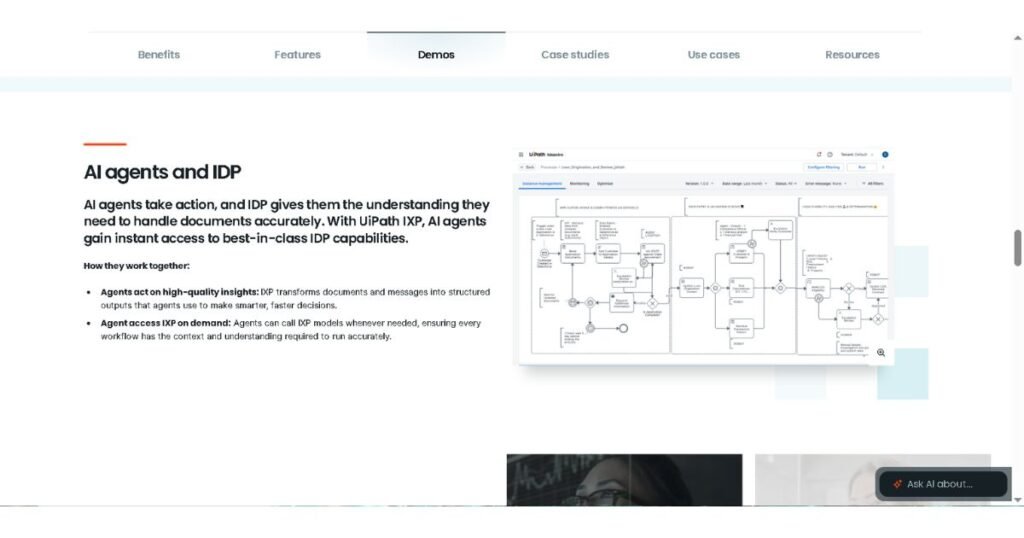Click the "AI agents and IDP" heading
Viewport: 1024px width, 538px height.
(x=162, y=172)
